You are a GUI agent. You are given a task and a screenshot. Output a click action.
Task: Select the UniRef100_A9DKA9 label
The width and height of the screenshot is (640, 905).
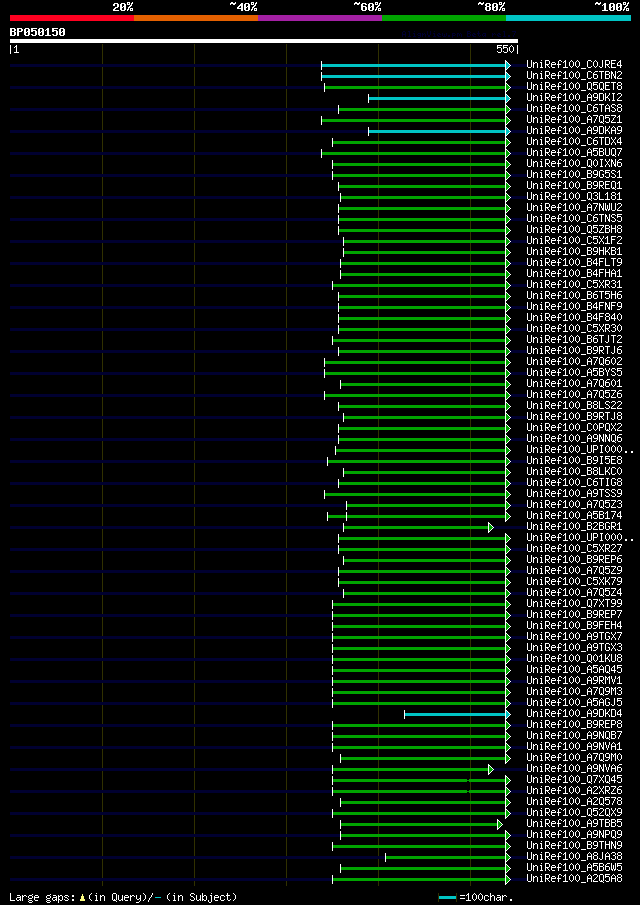pos(574,130)
